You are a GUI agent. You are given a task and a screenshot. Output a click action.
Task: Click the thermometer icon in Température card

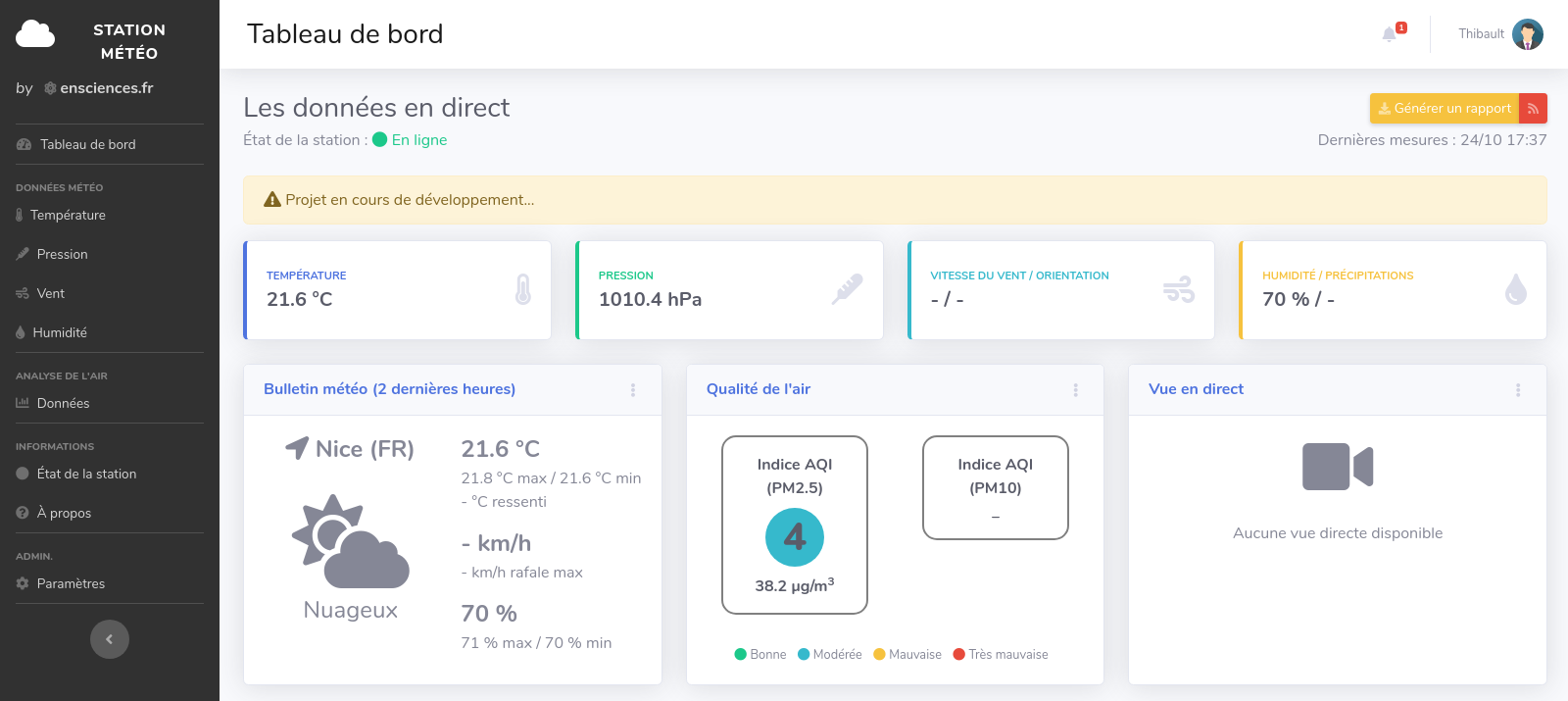pos(523,289)
